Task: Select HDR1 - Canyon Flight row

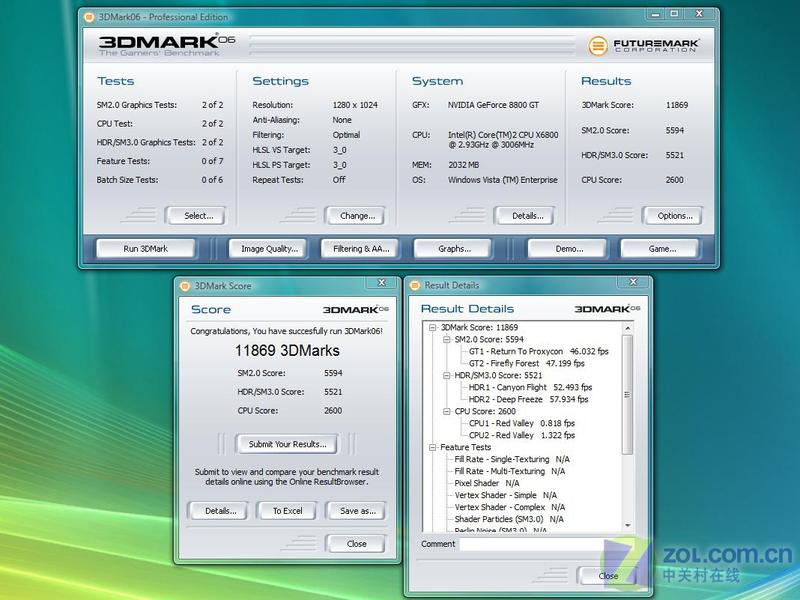Action: click(x=530, y=388)
